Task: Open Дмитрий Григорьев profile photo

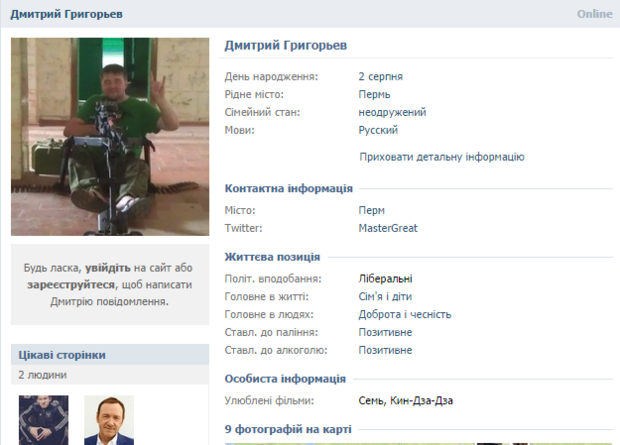Action: tap(110, 137)
